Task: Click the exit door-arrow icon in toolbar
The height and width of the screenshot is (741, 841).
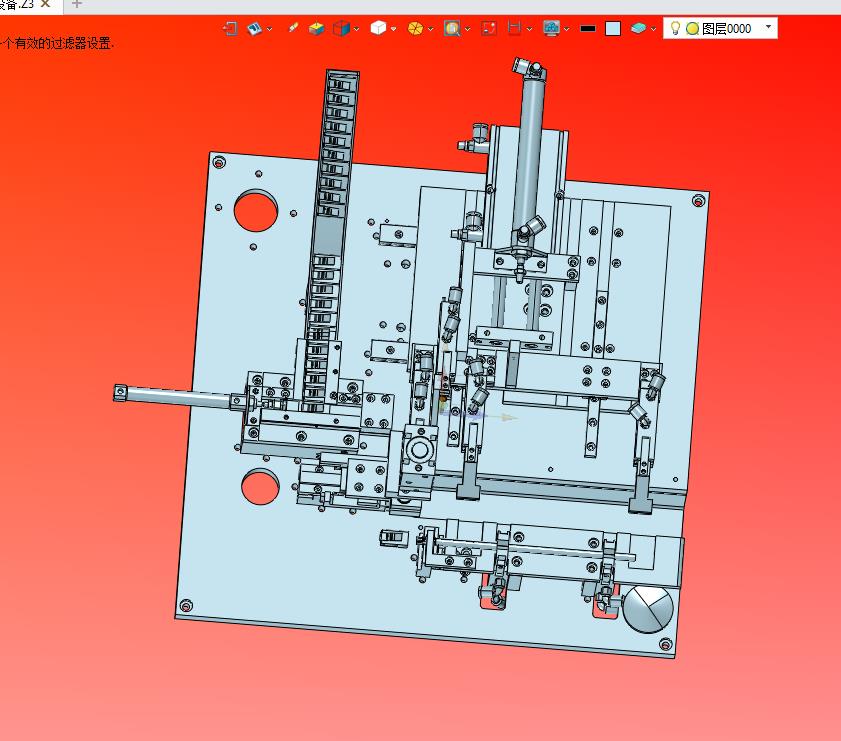Action: pos(231,28)
